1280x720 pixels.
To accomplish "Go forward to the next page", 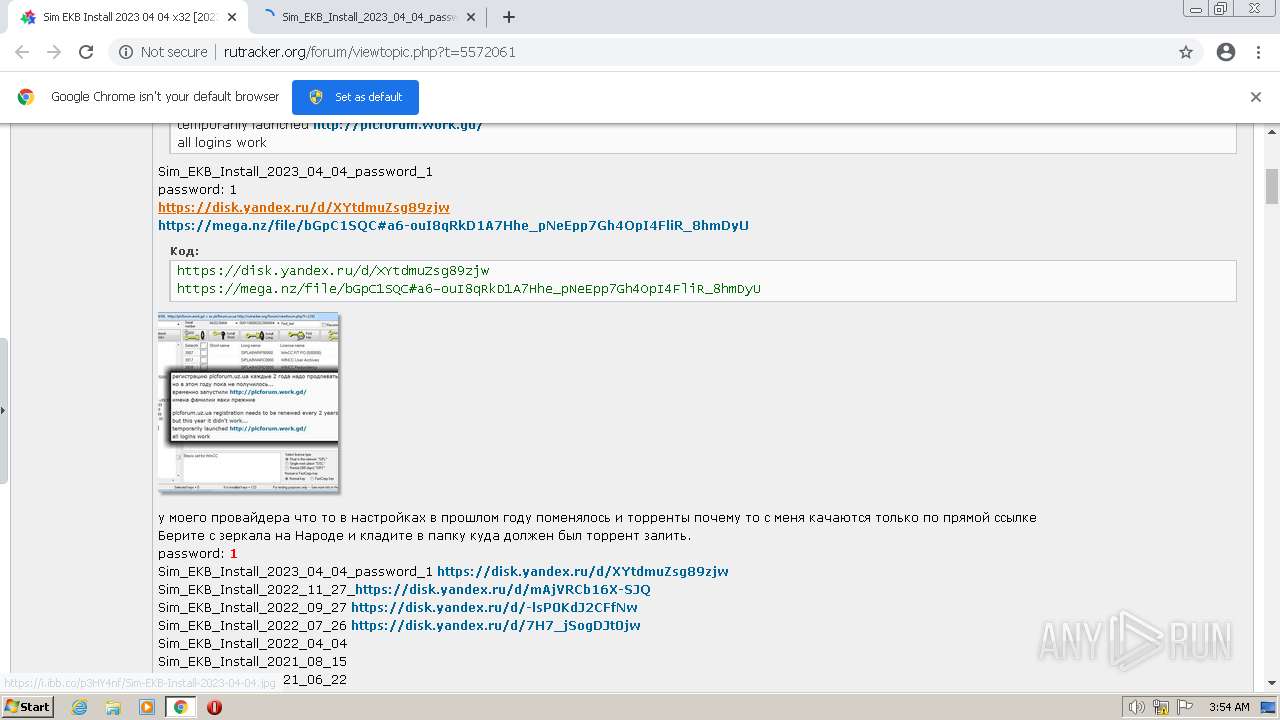I will click(54, 52).
